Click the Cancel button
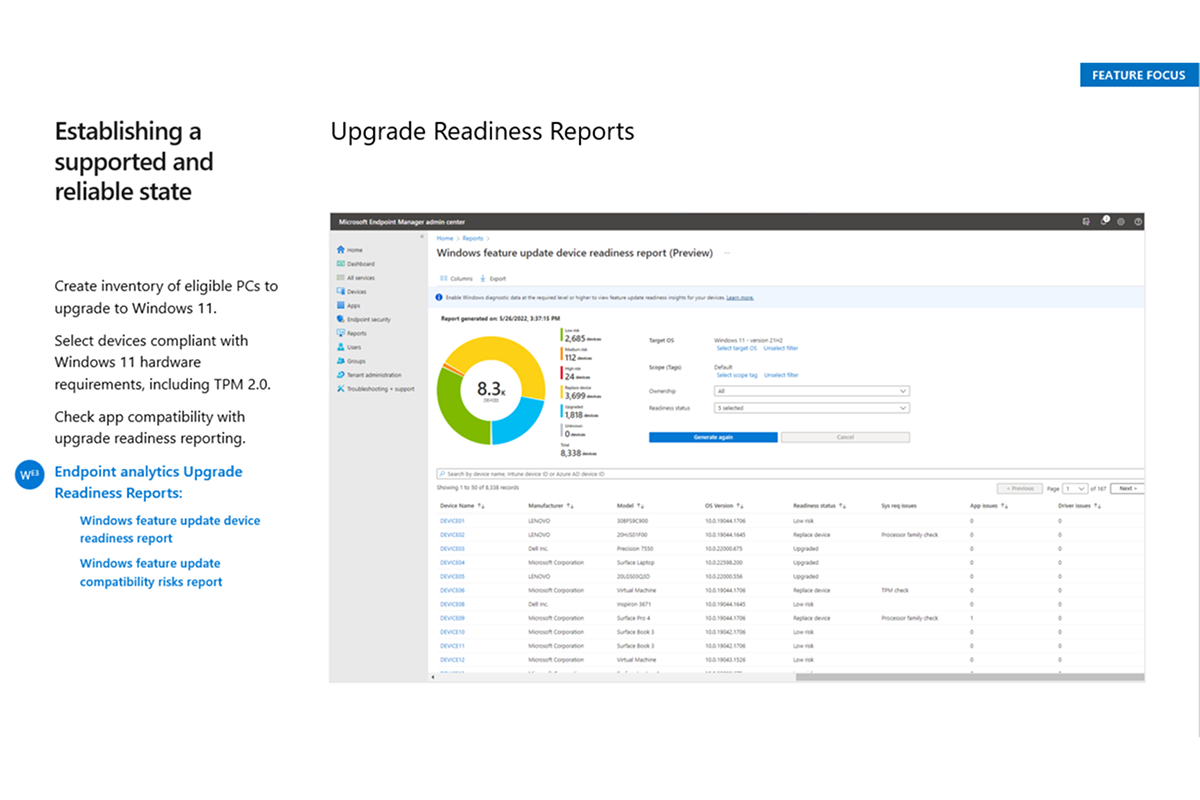This screenshot has height=800, width=1200. (x=845, y=437)
